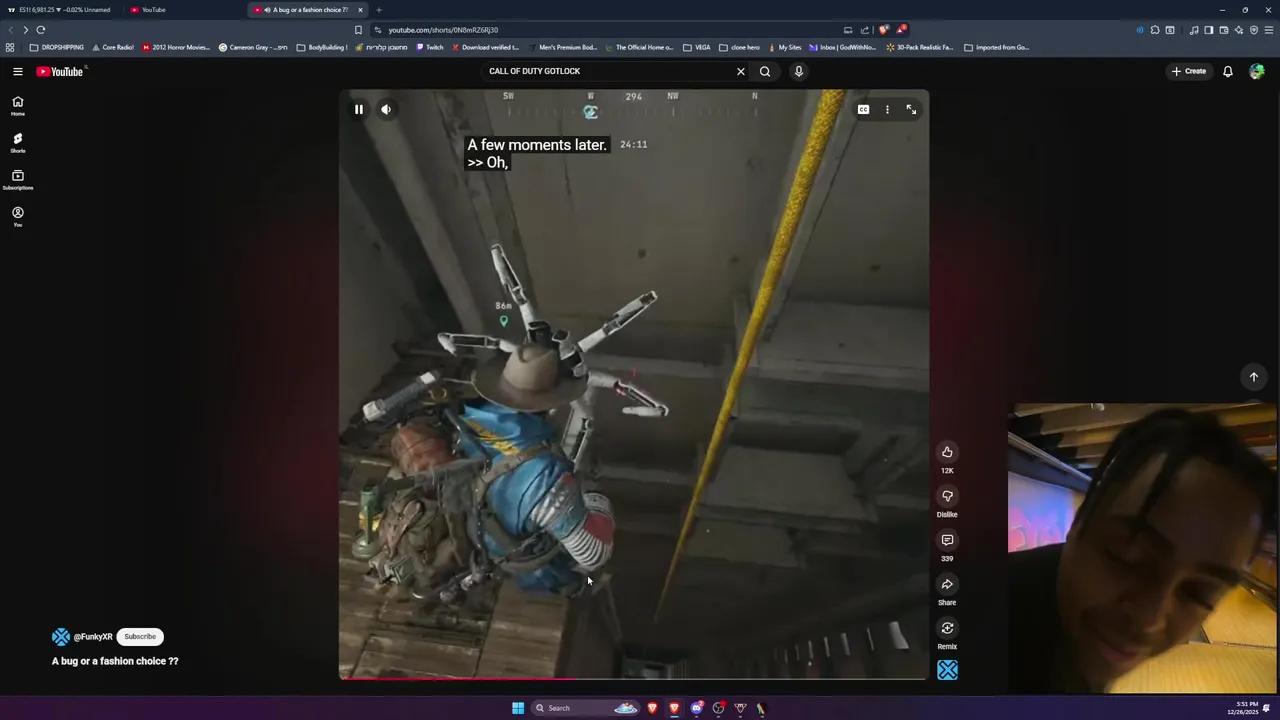Open comments showing 339

point(947,540)
